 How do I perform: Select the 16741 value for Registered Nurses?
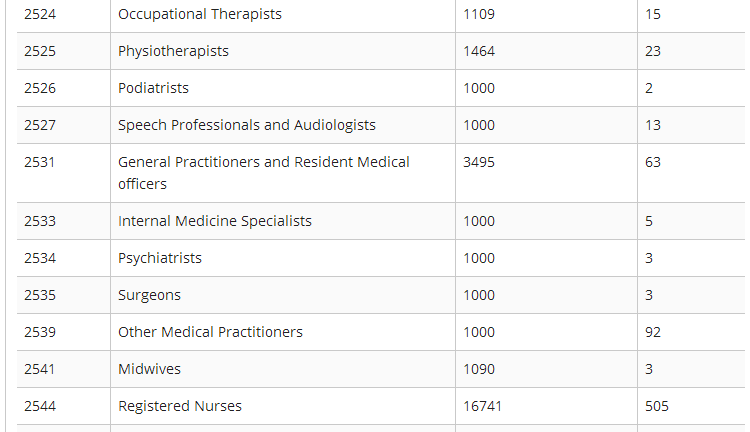[x=482, y=406]
